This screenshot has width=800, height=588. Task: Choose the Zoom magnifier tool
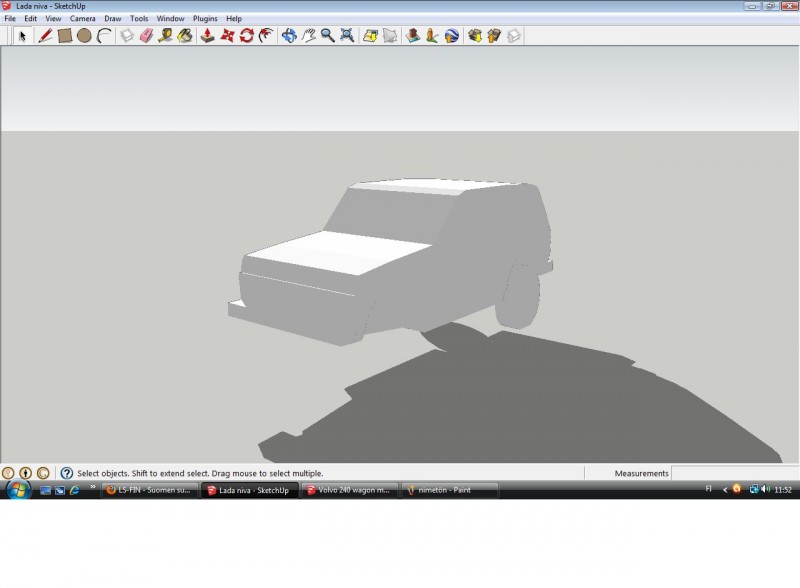pos(328,36)
